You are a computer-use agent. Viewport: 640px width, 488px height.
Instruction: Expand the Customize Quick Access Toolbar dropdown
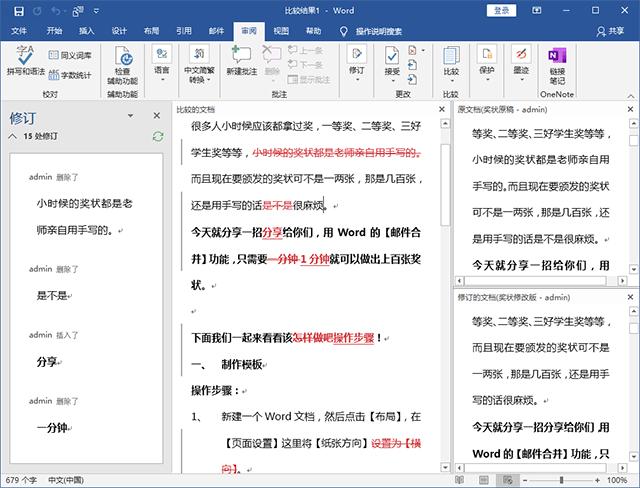click(x=97, y=11)
